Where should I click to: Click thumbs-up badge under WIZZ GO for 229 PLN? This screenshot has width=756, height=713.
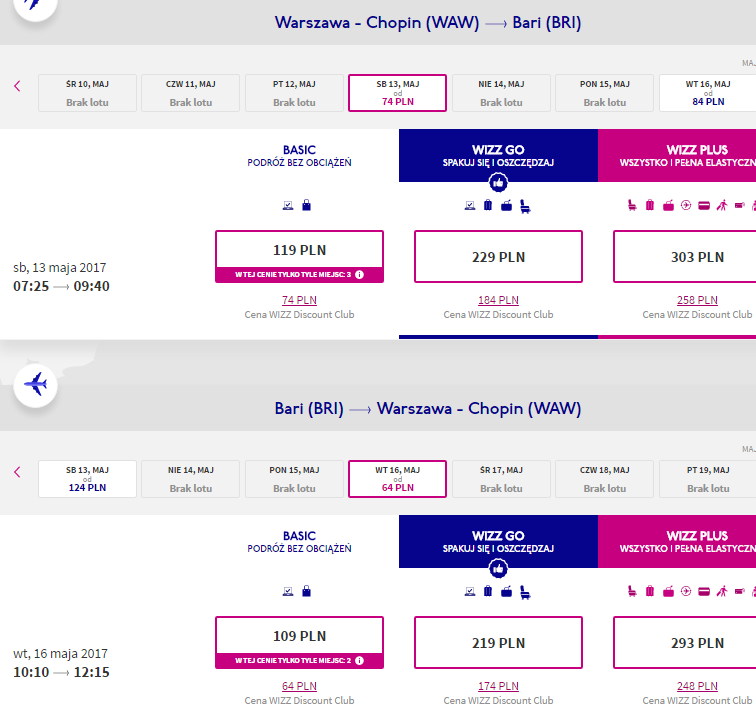click(498, 183)
